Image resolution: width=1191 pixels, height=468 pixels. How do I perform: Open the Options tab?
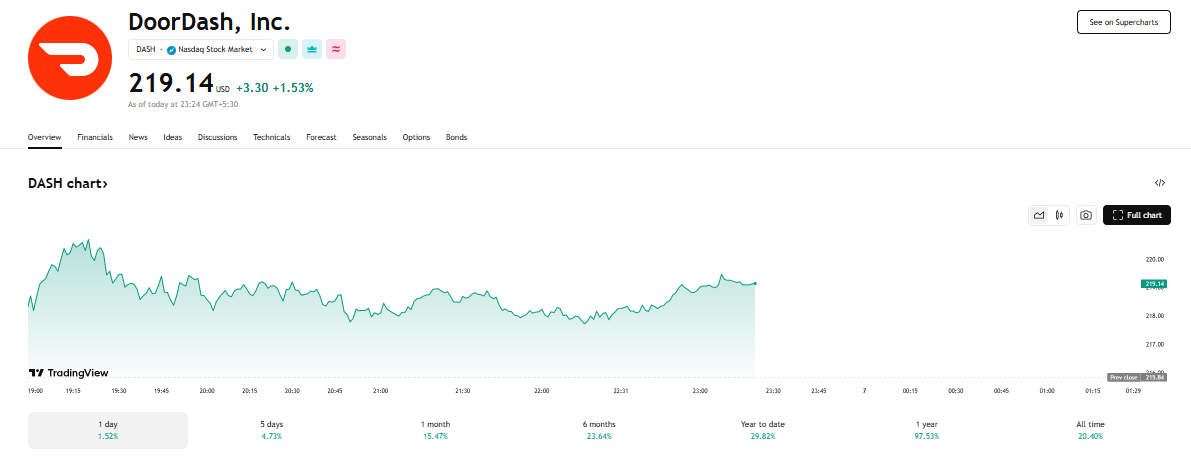pos(416,138)
